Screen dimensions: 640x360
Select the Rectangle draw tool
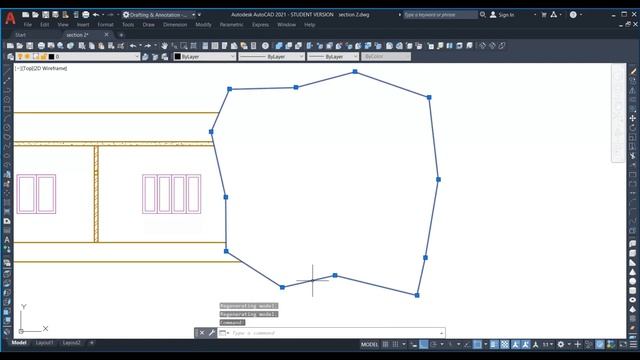coord(7,109)
